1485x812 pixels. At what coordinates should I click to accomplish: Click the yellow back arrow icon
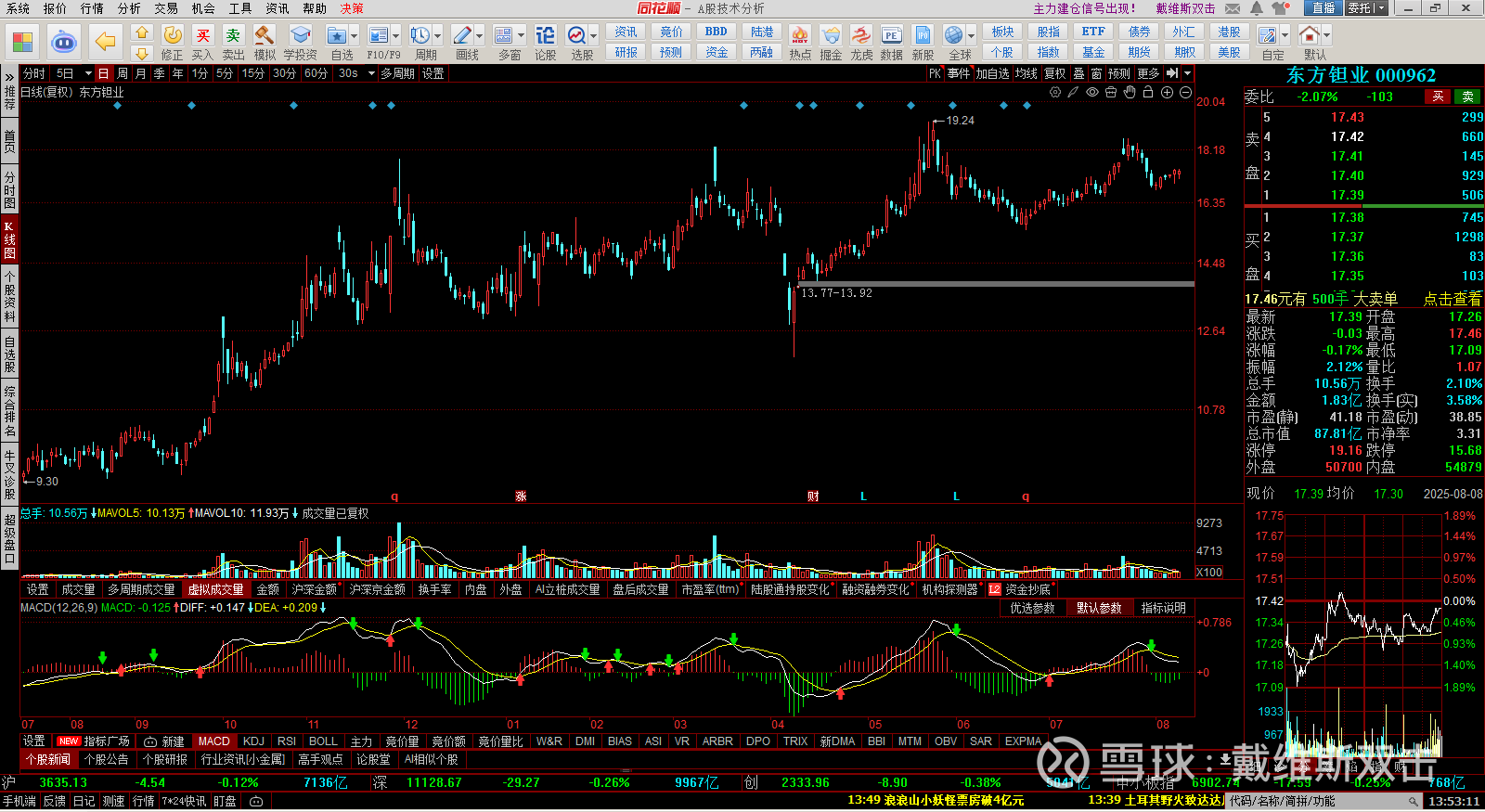tap(106, 42)
